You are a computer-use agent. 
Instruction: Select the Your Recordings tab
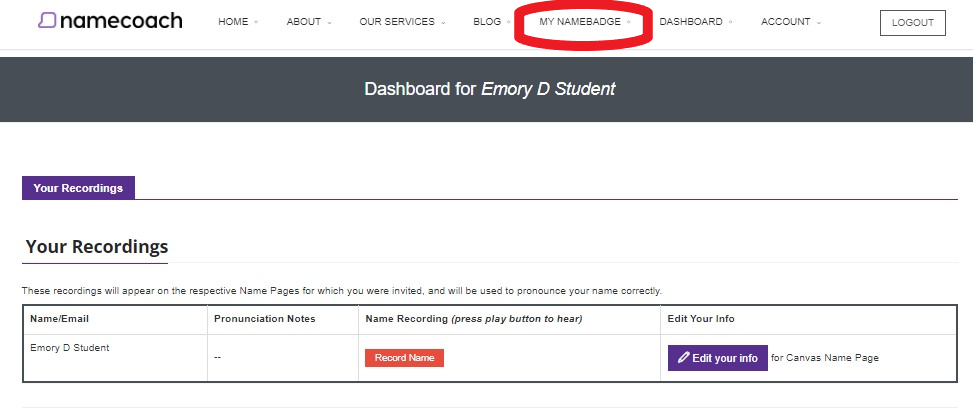[78, 188]
